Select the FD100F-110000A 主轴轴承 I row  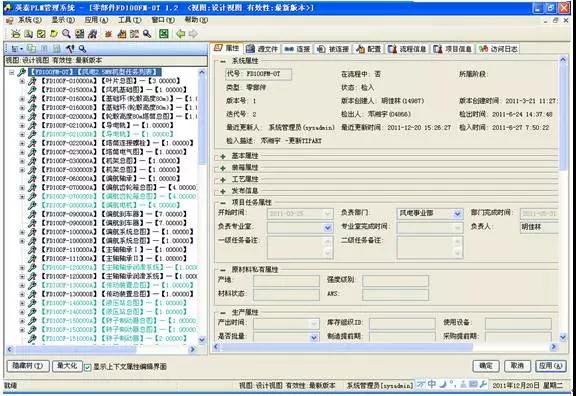(x=114, y=250)
